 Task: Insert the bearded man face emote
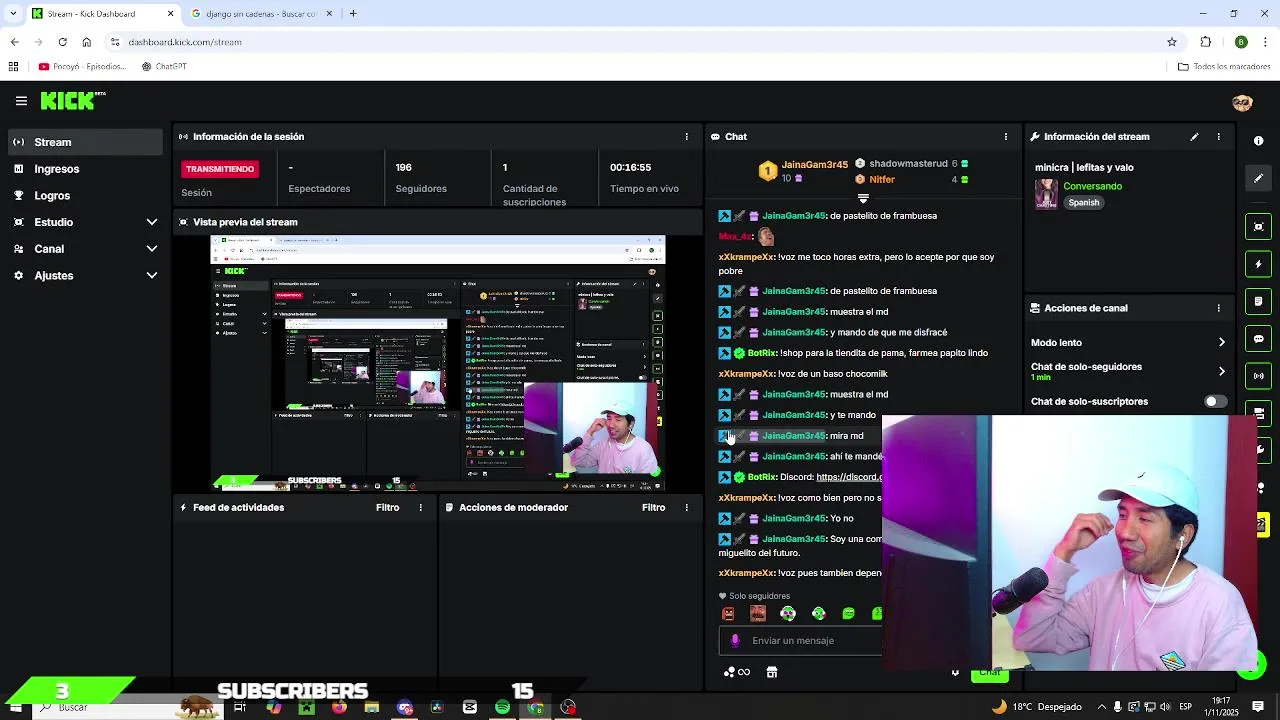pos(758,613)
